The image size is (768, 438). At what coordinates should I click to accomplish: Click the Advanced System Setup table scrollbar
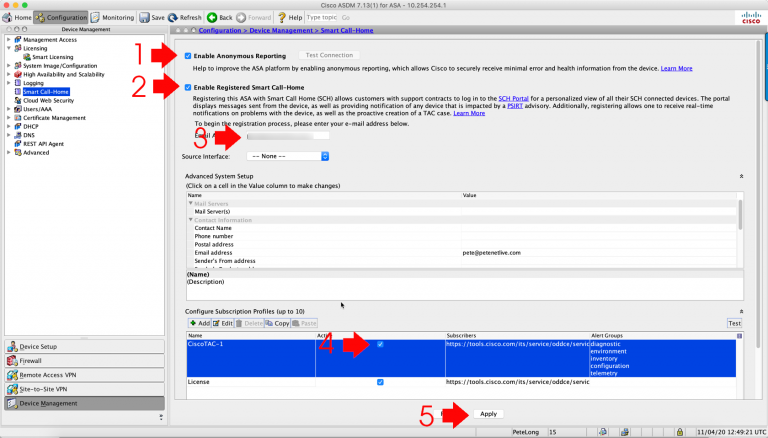click(740, 215)
